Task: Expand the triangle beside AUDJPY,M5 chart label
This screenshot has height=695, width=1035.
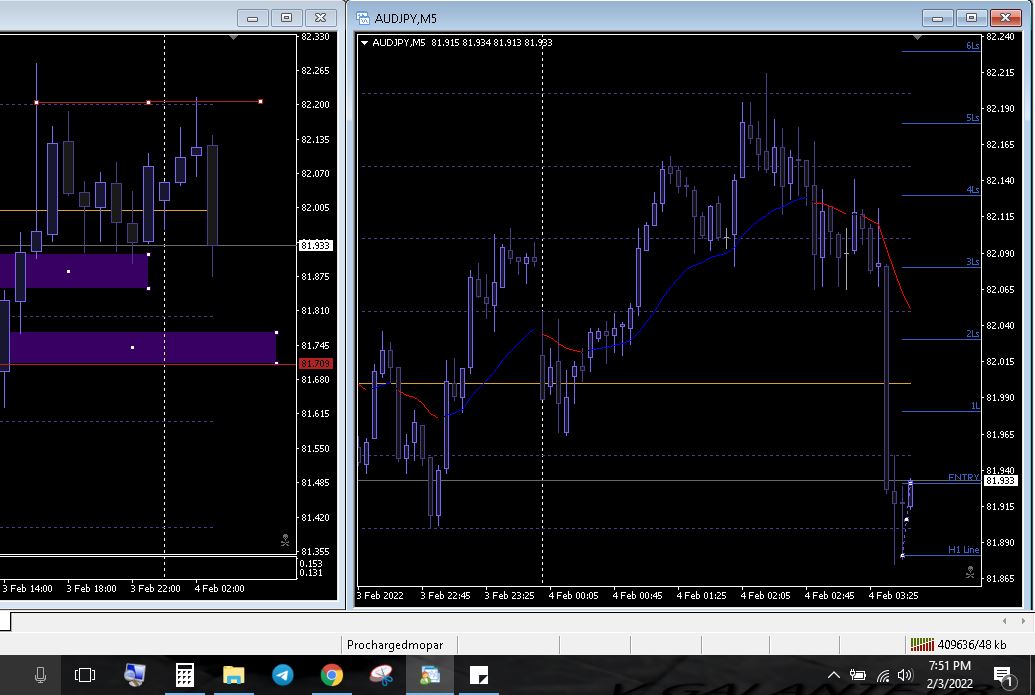Action: 364,42
